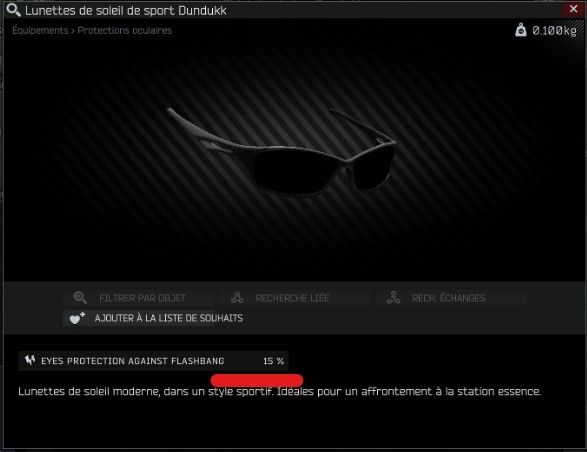Select Ajouter à la liste de souhaits
The height and width of the screenshot is (452, 587).
point(169,318)
